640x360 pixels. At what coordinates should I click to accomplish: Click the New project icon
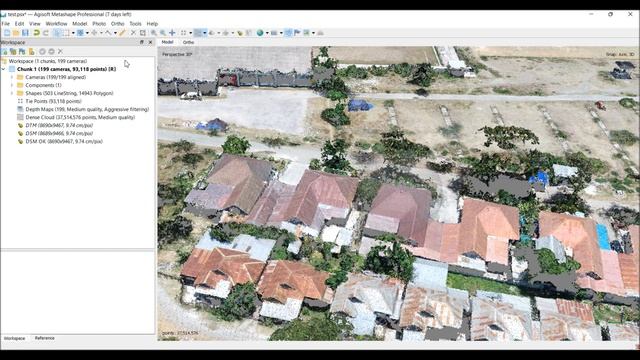click(x=7, y=33)
